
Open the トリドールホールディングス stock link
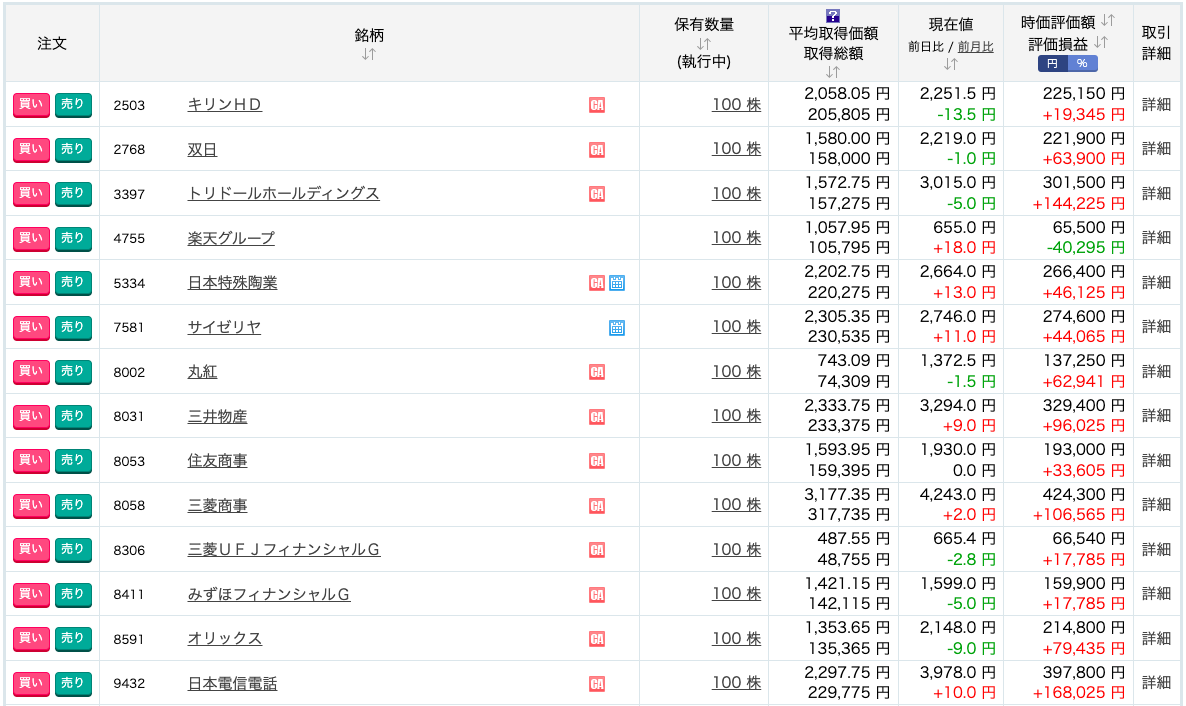tap(284, 194)
